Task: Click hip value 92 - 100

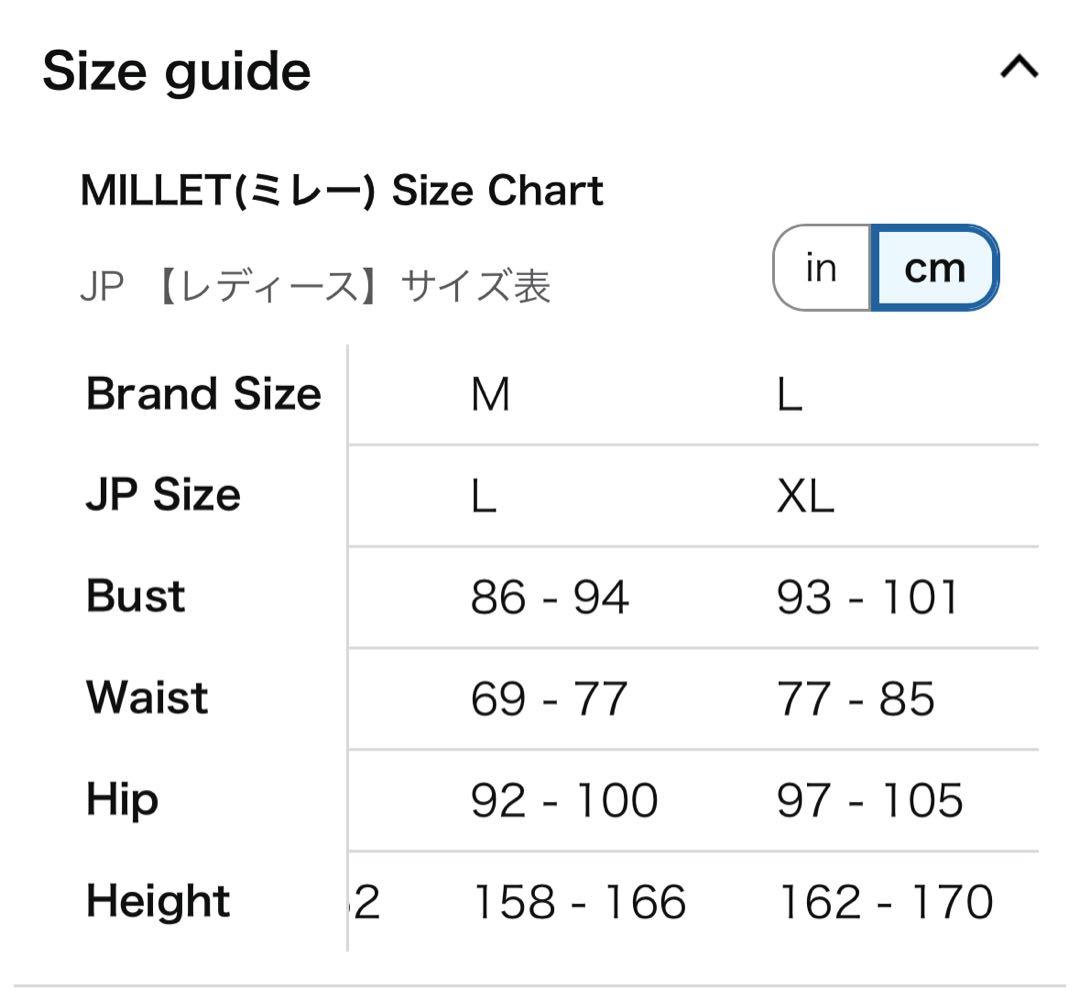Action: click(x=564, y=801)
